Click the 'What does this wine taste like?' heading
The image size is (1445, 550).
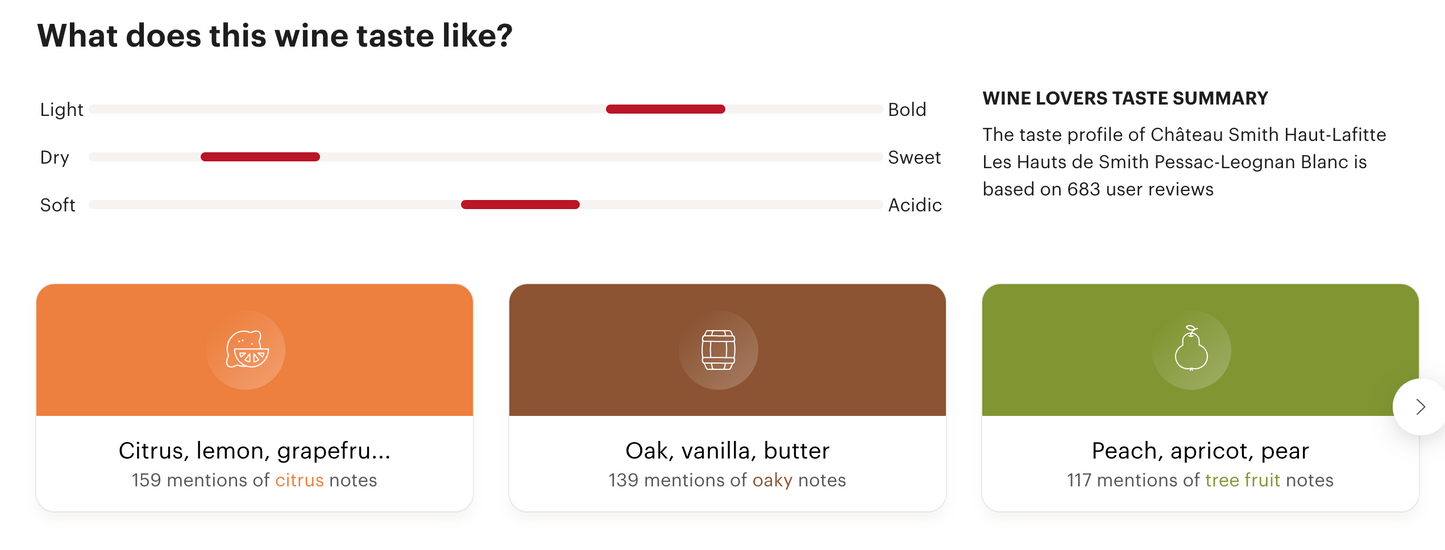pos(275,36)
